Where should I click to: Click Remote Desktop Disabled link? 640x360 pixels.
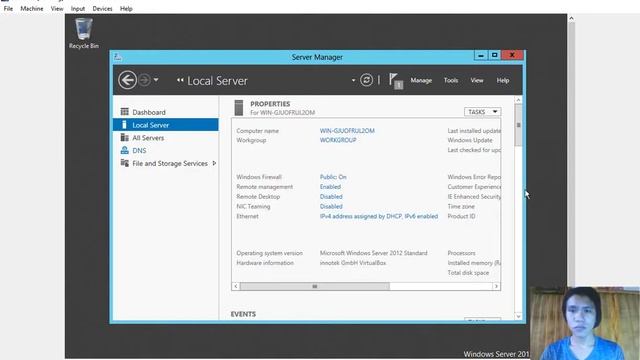coord(331,196)
